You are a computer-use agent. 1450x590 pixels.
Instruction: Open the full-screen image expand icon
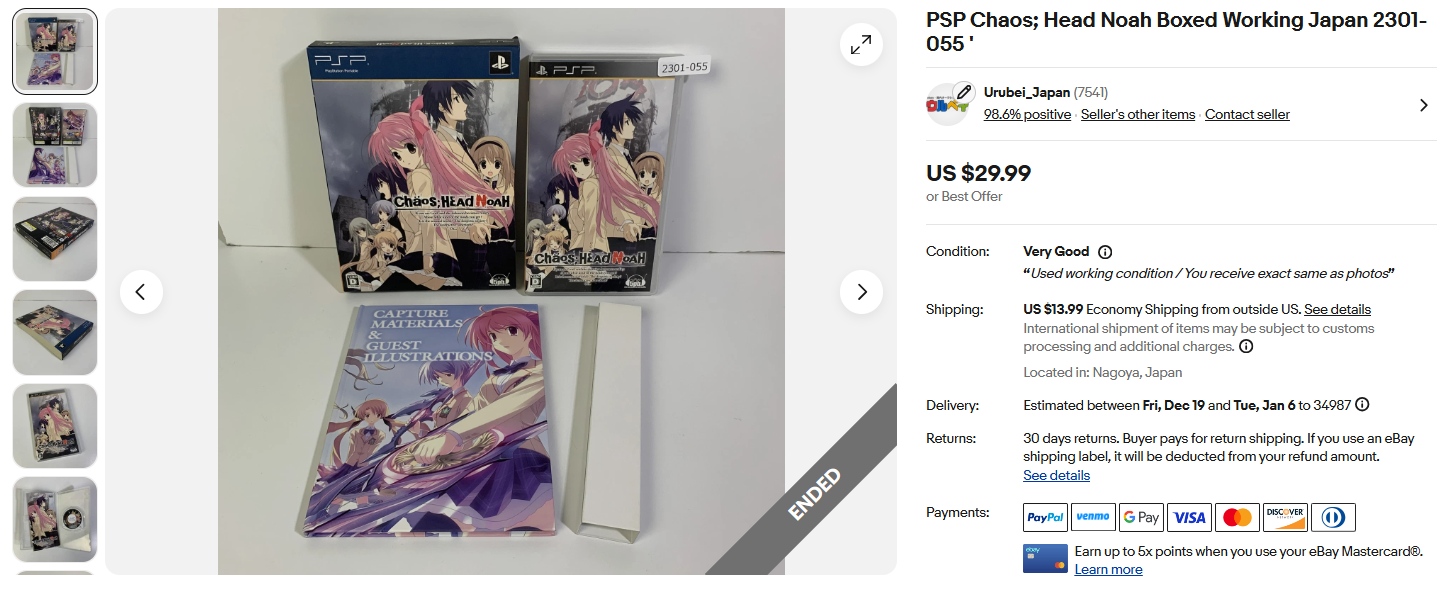coord(861,45)
